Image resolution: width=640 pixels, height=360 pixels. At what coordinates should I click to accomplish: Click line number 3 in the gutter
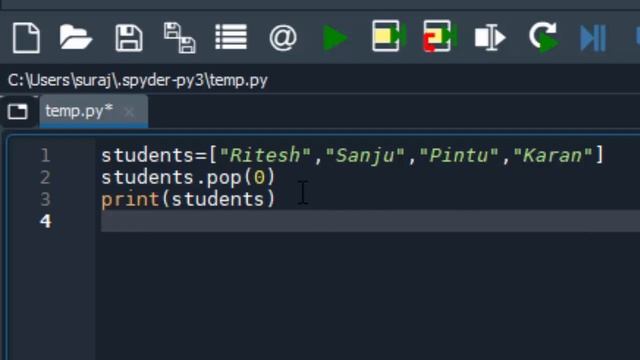(x=45, y=200)
